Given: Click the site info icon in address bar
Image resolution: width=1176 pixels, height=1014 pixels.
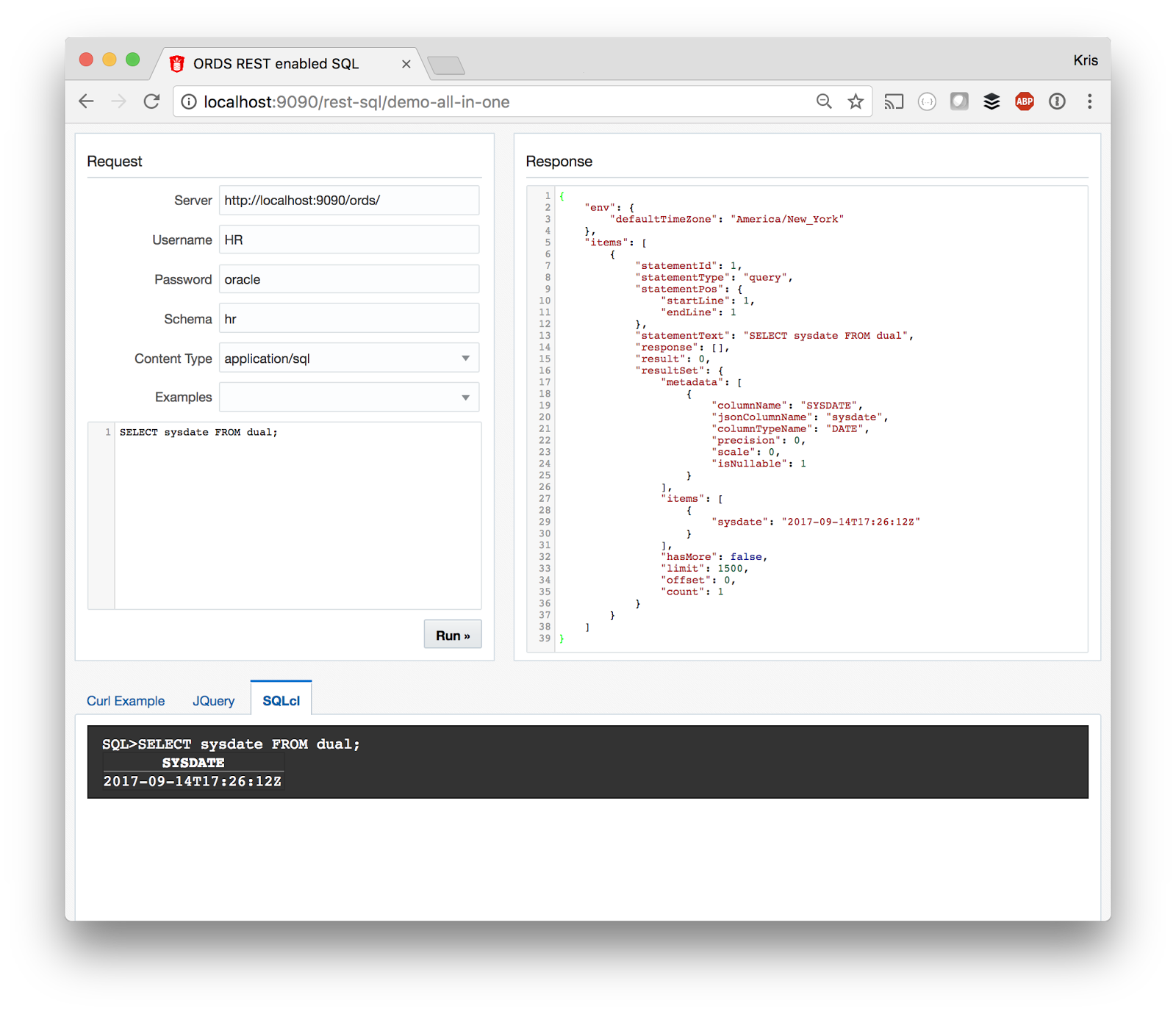Looking at the screenshot, I should tap(189, 101).
